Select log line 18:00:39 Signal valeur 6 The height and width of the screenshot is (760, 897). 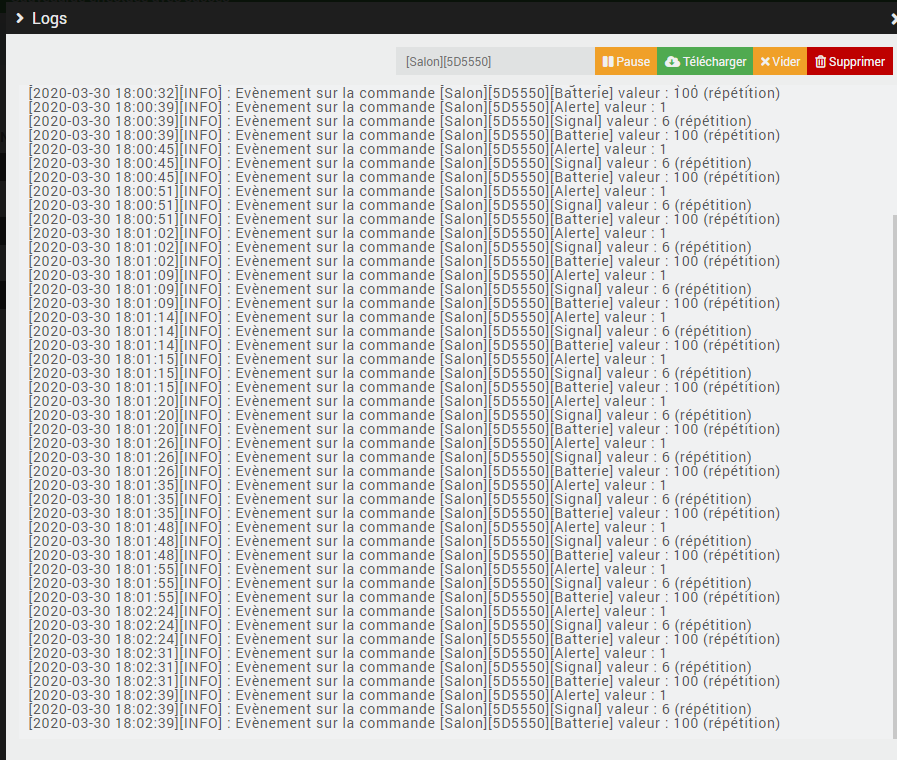pos(390,121)
